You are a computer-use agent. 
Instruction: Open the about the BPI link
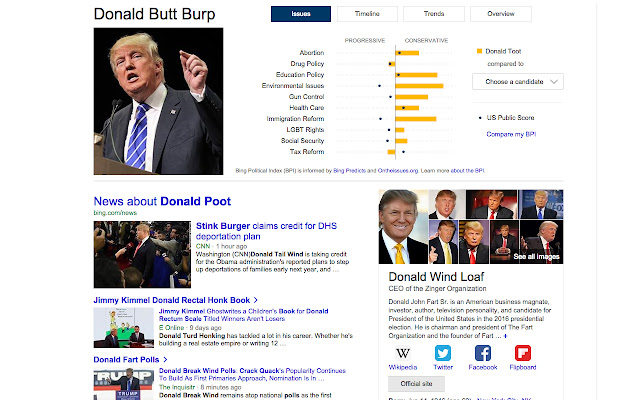point(467,171)
